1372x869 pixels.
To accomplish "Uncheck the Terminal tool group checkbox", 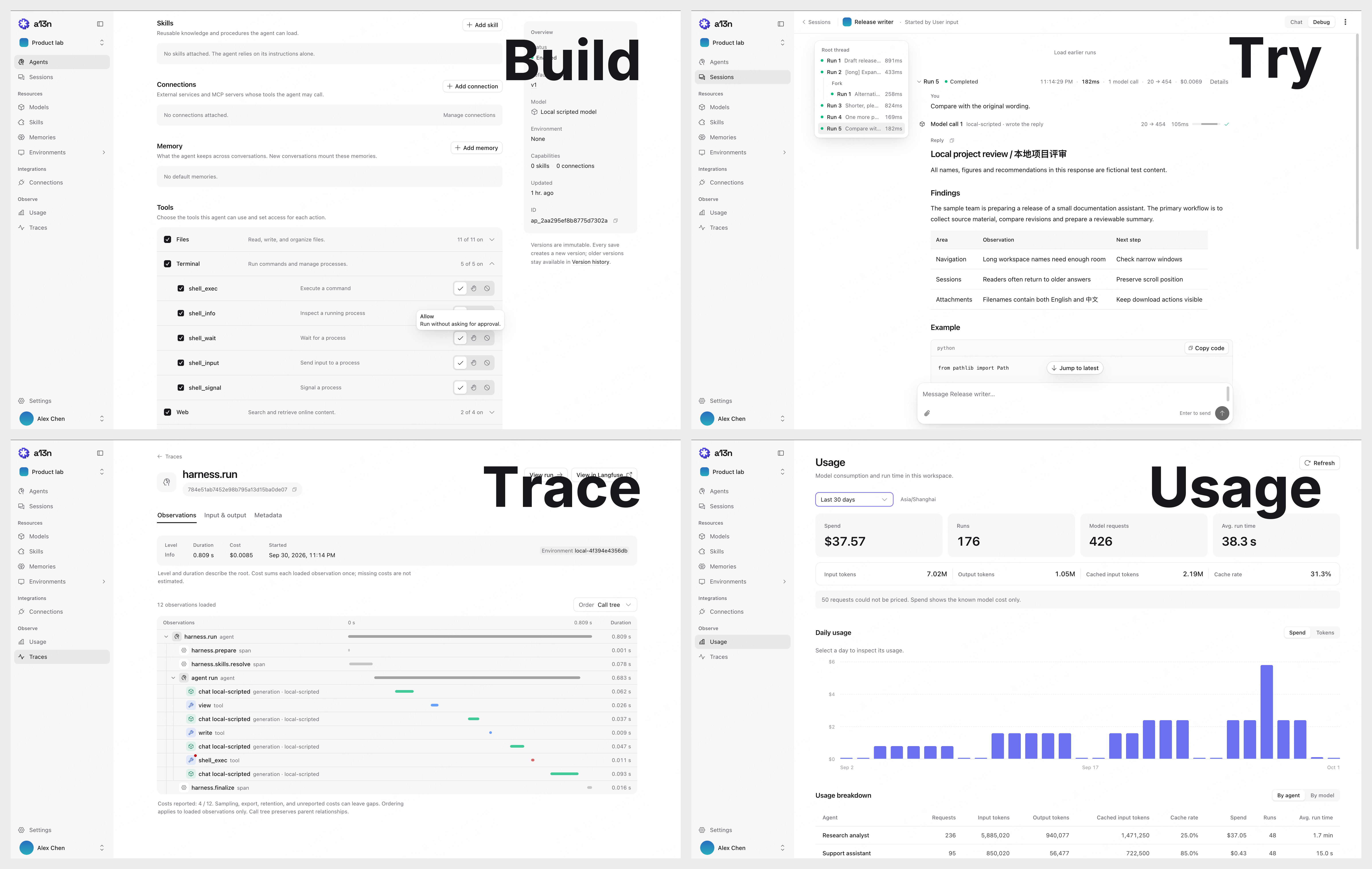I will point(168,264).
